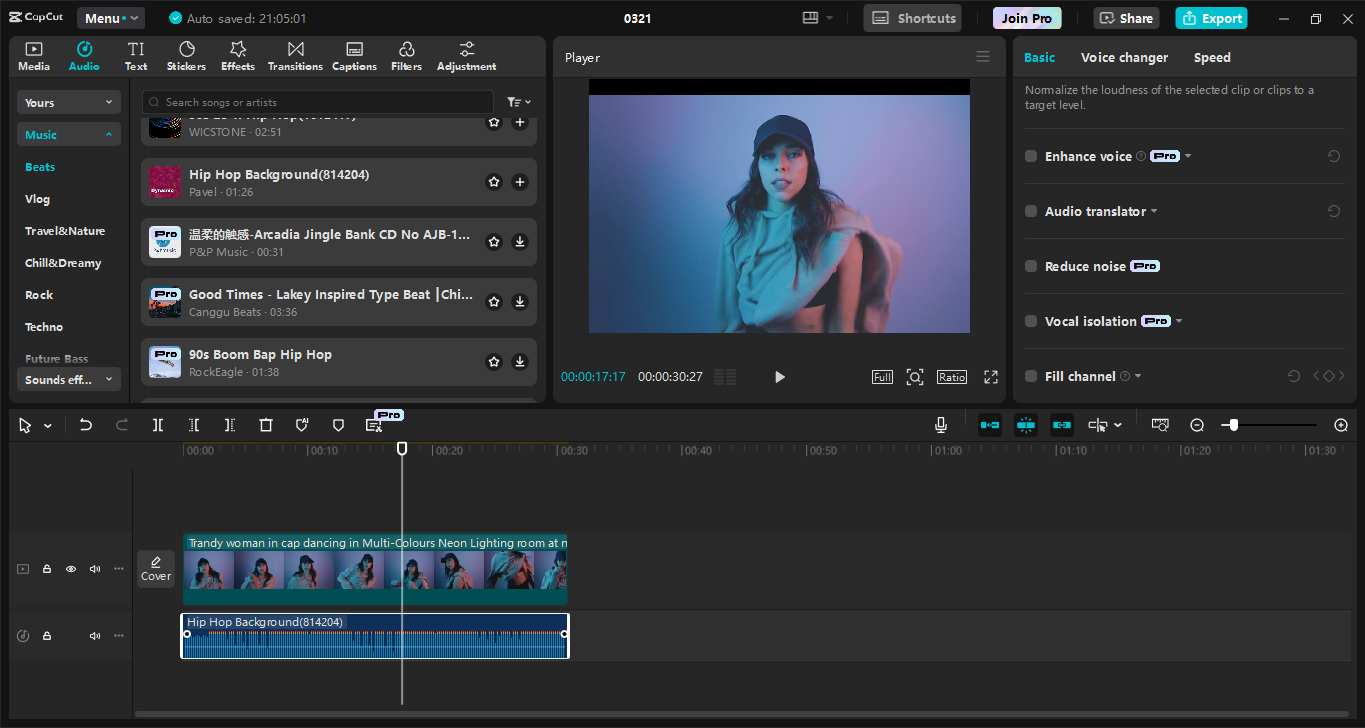Open the Effects panel
Viewport: 1365px width, 728px height.
point(237,55)
